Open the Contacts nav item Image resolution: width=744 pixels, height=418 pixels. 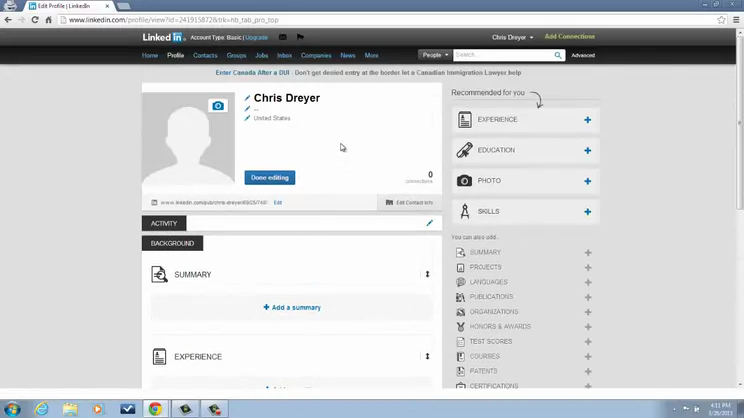[205, 56]
